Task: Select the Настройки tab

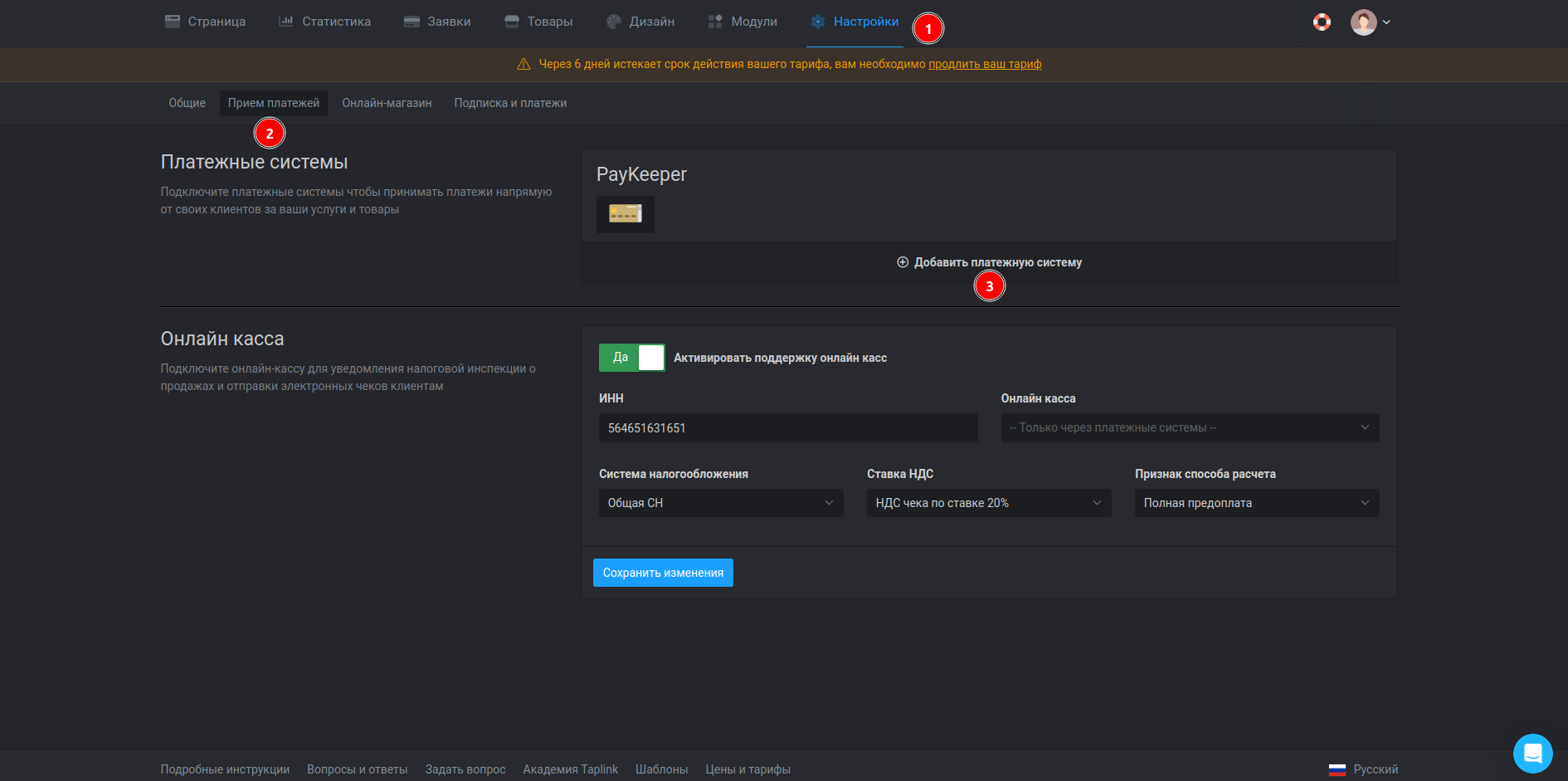Action: [x=855, y=22]
